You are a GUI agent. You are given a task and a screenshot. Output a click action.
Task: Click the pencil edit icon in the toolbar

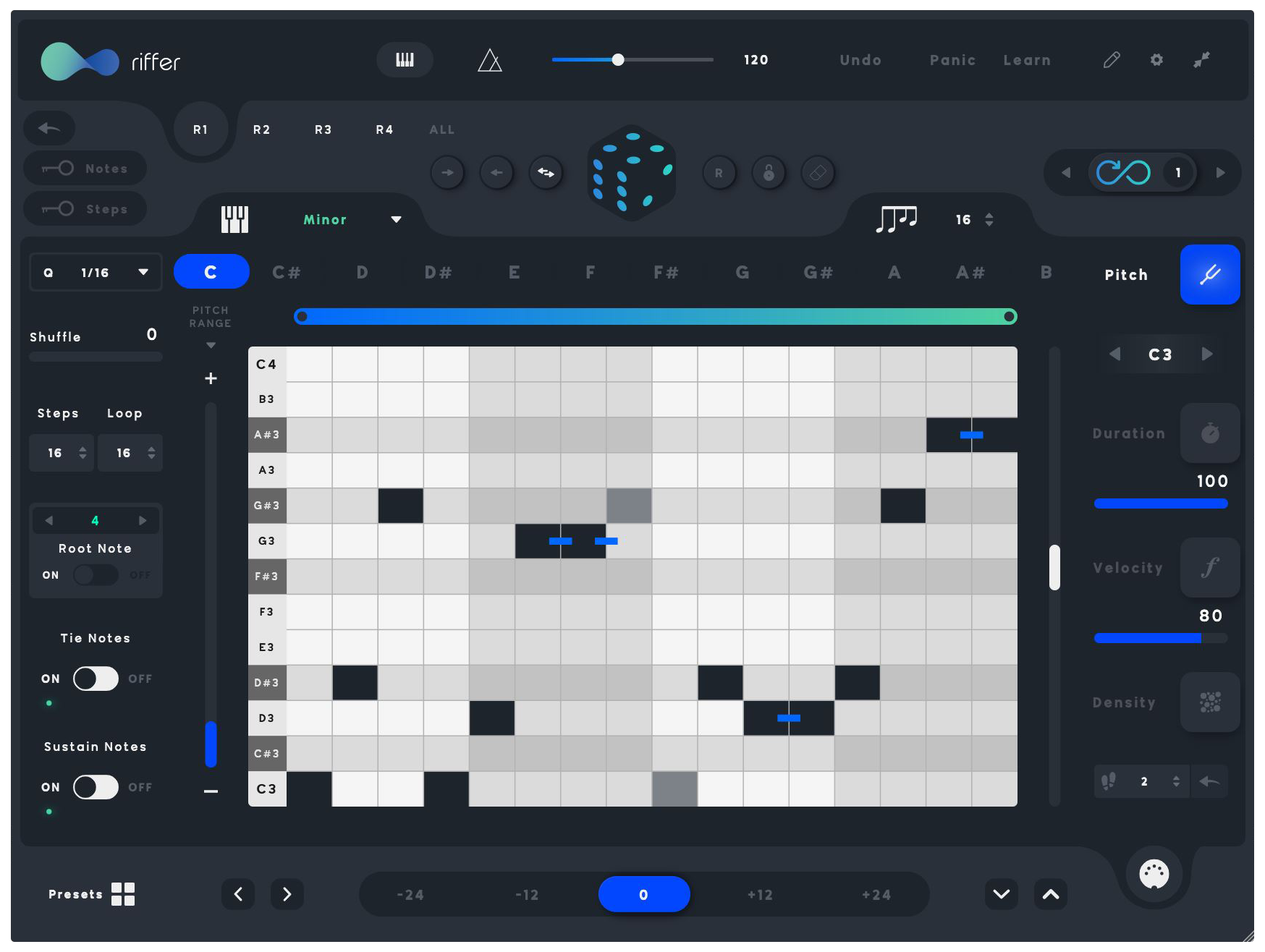(1112, 60)
